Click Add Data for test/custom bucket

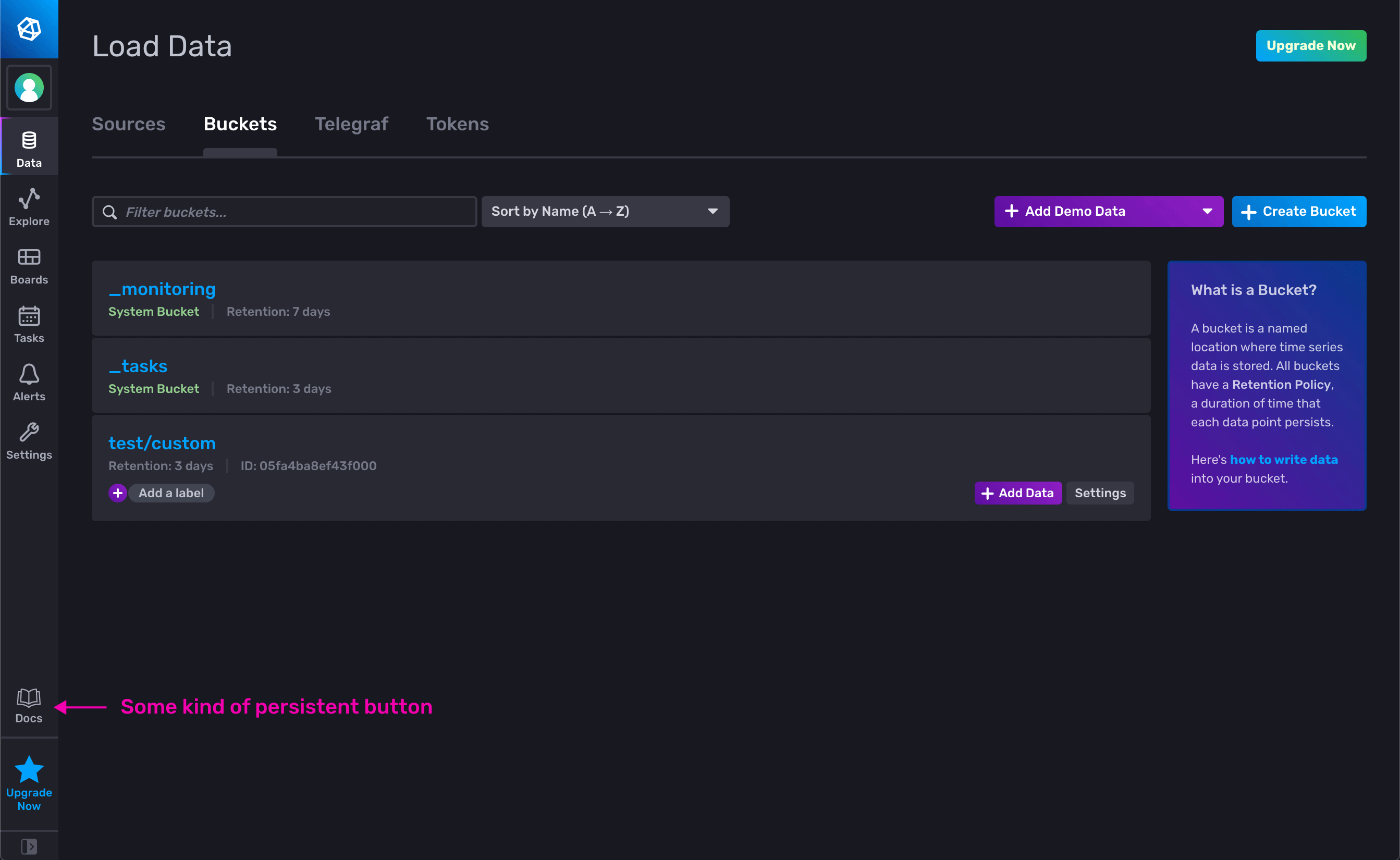pyautogui.click(x=1018, y=493)
